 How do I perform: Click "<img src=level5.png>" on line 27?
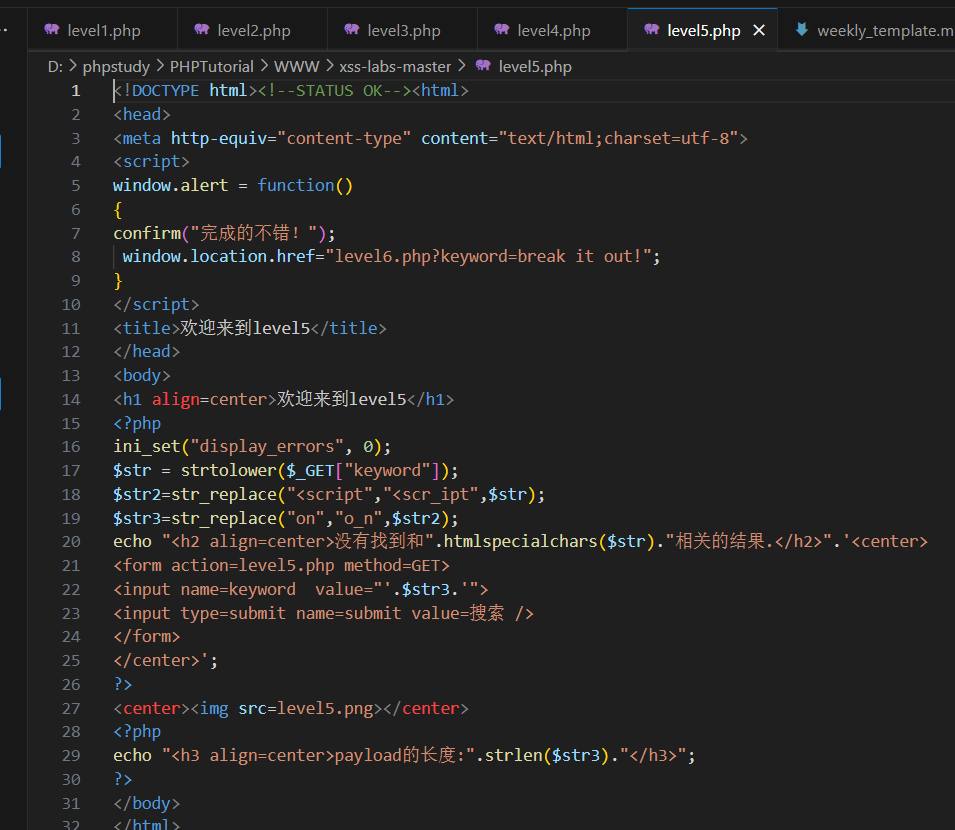[x=286, y=708]
